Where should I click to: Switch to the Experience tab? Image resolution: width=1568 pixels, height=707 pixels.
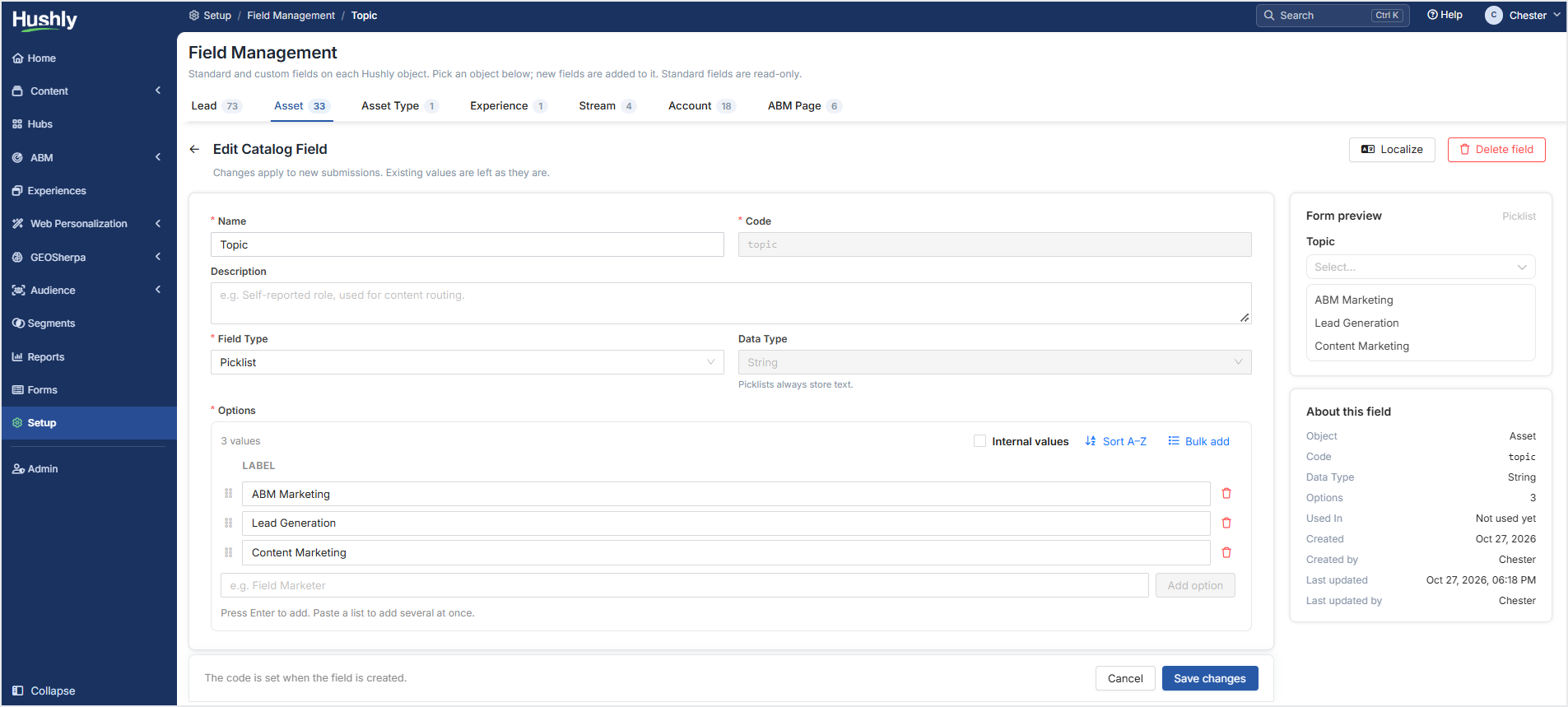click(509, 106)
